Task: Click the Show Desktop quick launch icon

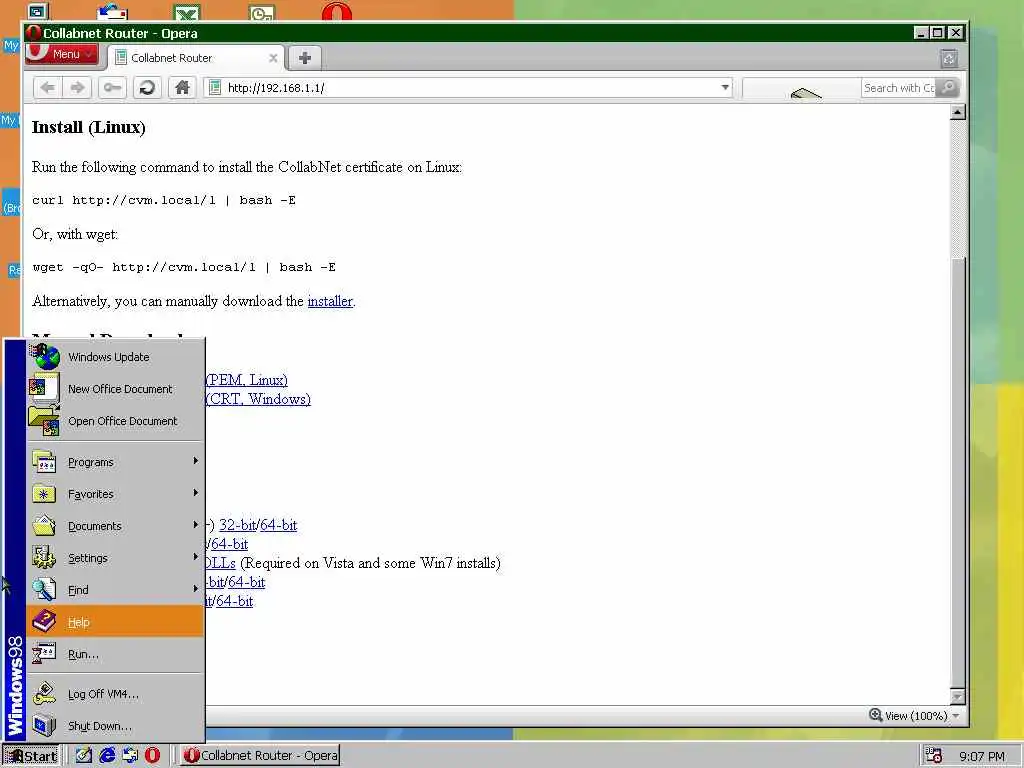Action: coord(84,756)
